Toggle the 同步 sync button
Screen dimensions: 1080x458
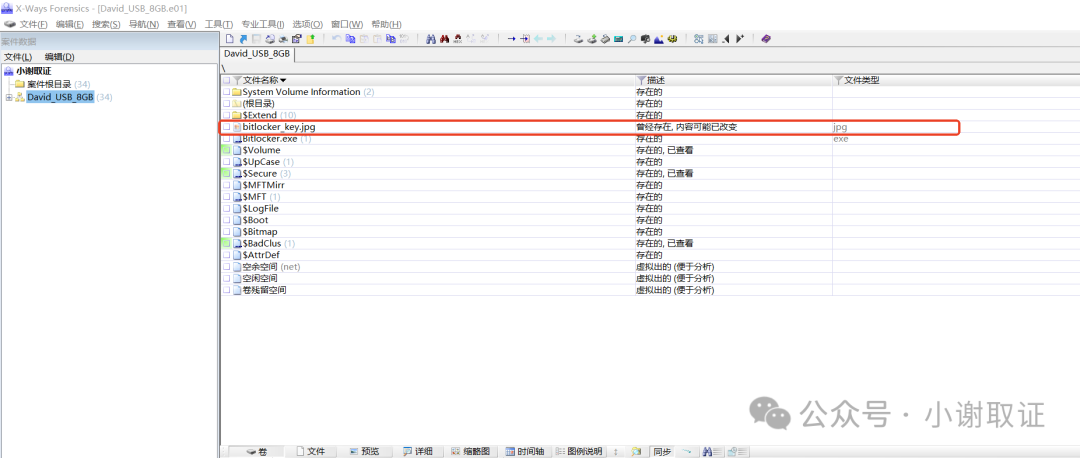(662, 452)
